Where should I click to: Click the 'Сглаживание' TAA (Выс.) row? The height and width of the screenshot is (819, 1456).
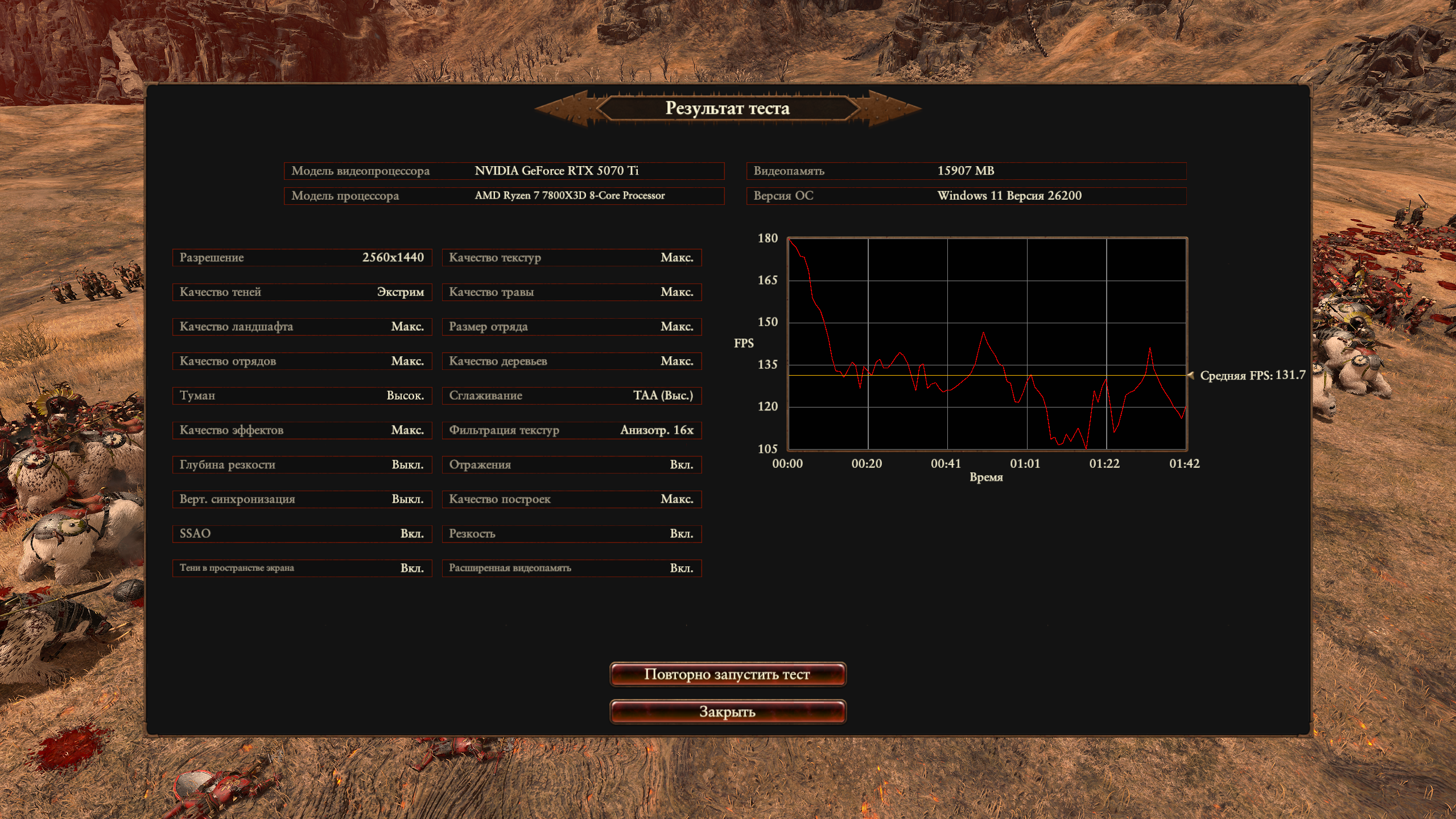(x=571, y=396)
